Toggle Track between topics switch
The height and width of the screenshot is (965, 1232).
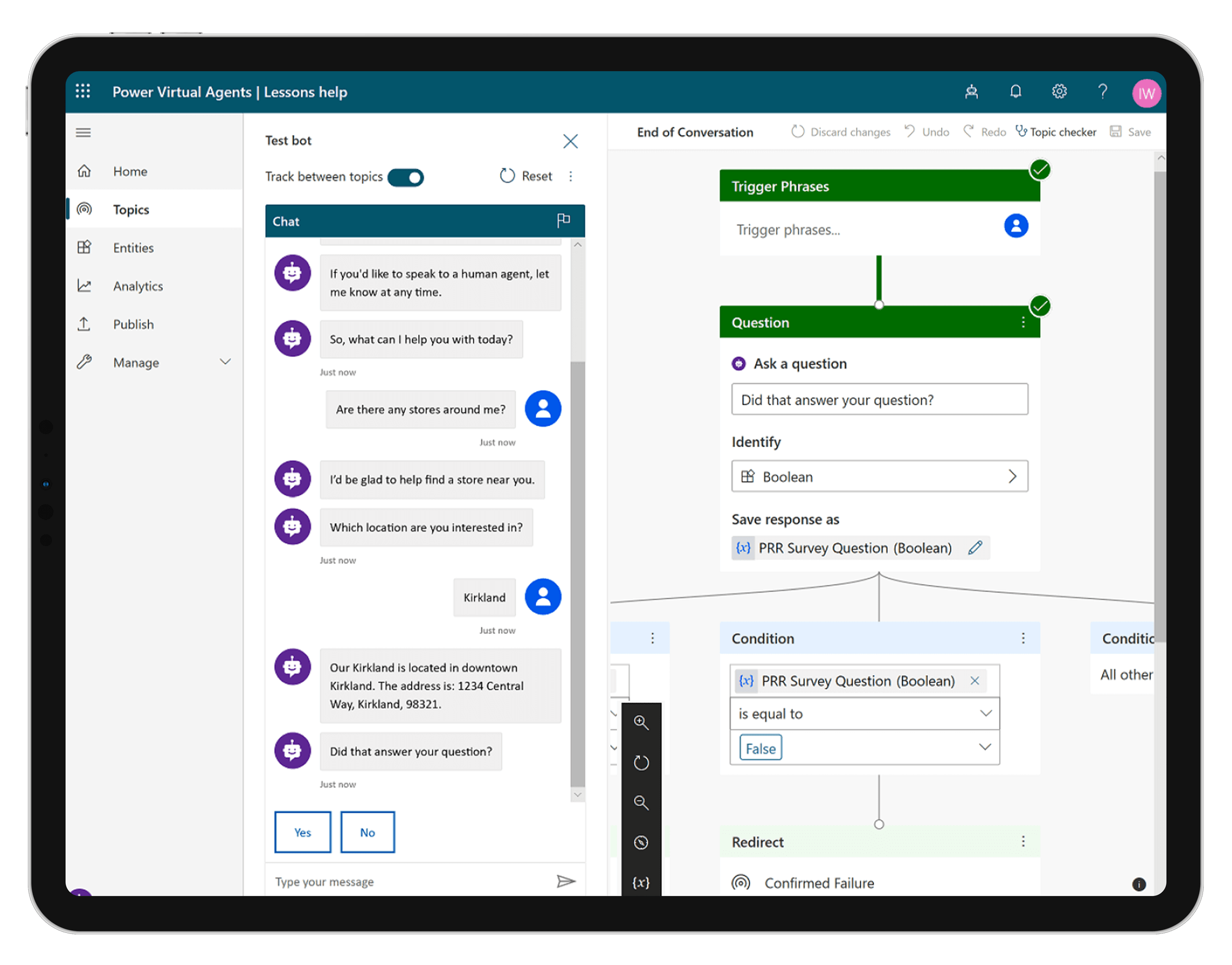(406, 177)
